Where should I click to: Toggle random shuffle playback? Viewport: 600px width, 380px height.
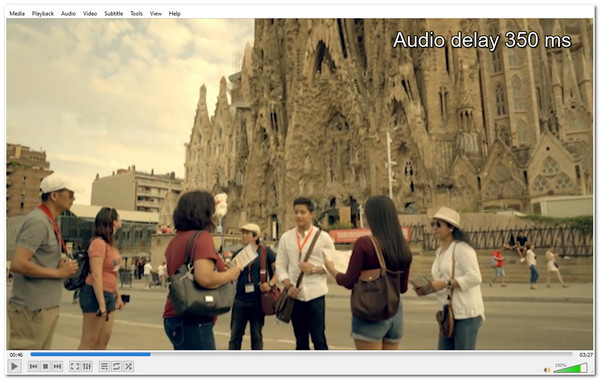tap(129, 366)
